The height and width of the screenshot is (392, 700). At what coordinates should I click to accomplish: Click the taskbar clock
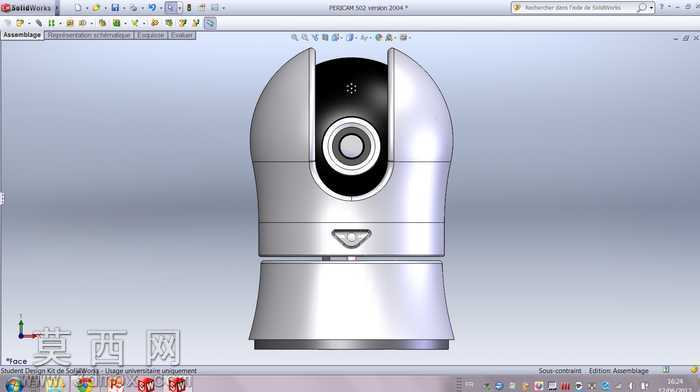point(674,385)
